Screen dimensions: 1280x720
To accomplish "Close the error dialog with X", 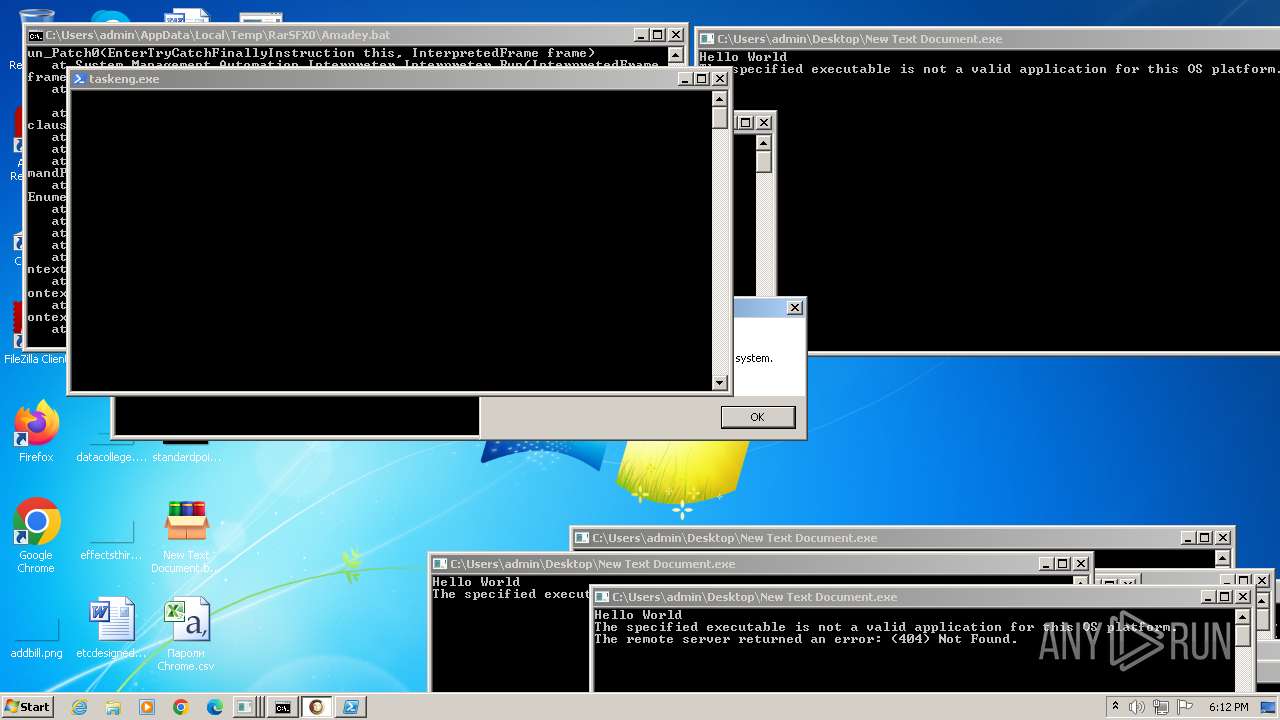I will point(794,308).
